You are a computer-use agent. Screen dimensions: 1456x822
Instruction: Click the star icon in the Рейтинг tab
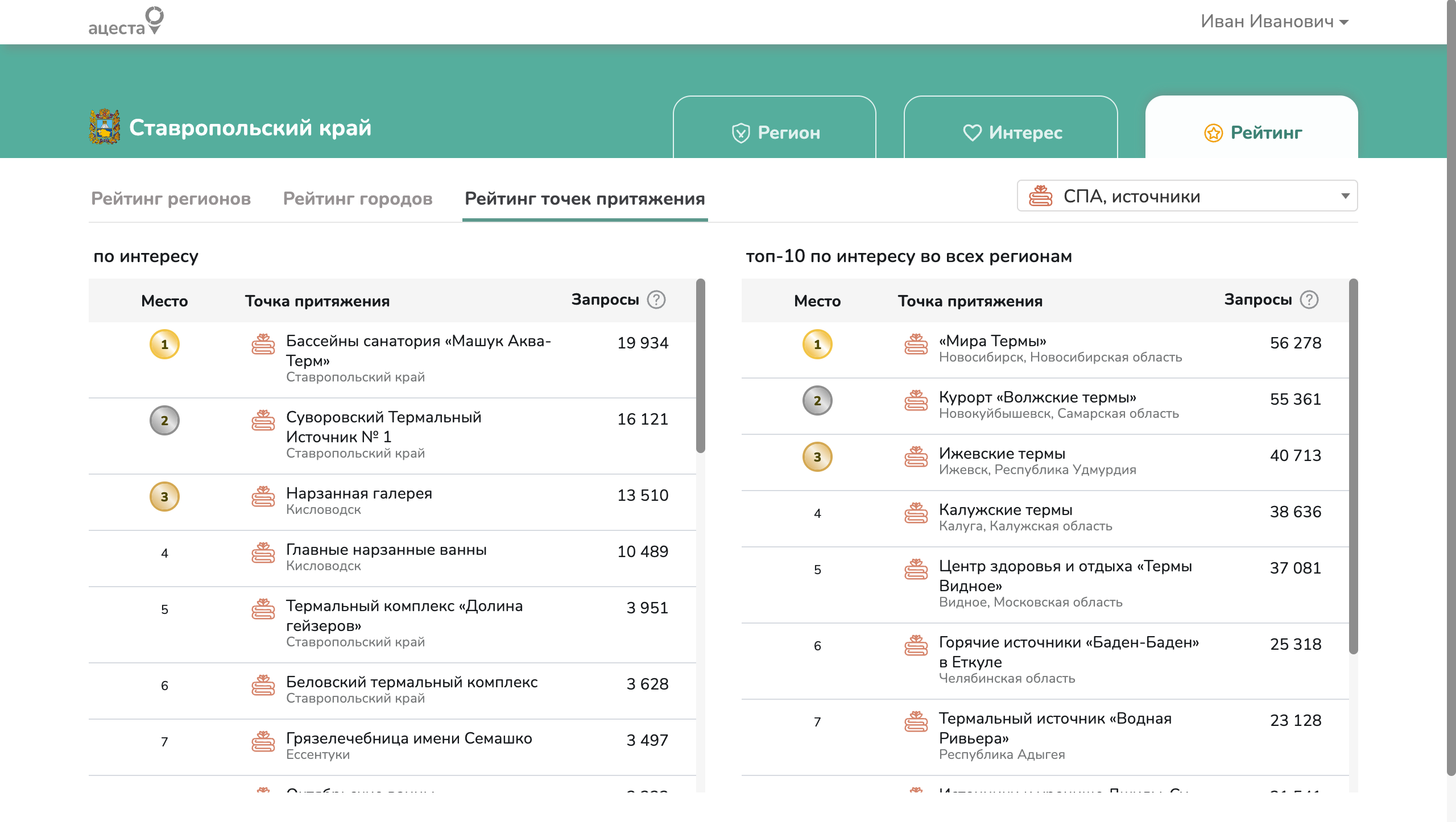1213,133
